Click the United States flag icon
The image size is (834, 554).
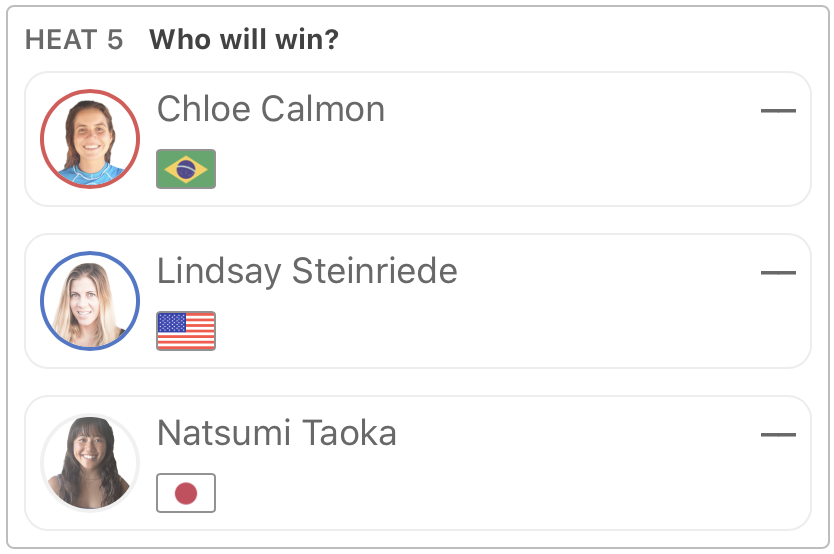(186, 331)
